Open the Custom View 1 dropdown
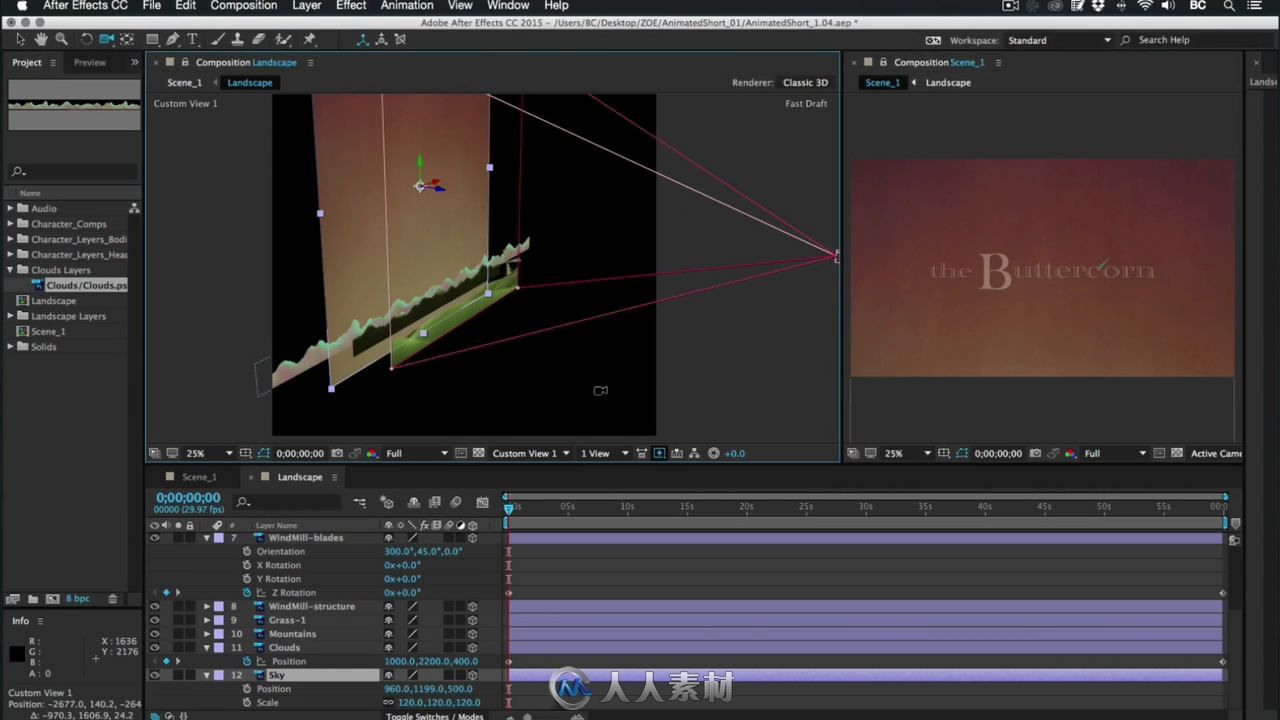The height and width of the screenshot is (720, 1280). tap(531, 453)
